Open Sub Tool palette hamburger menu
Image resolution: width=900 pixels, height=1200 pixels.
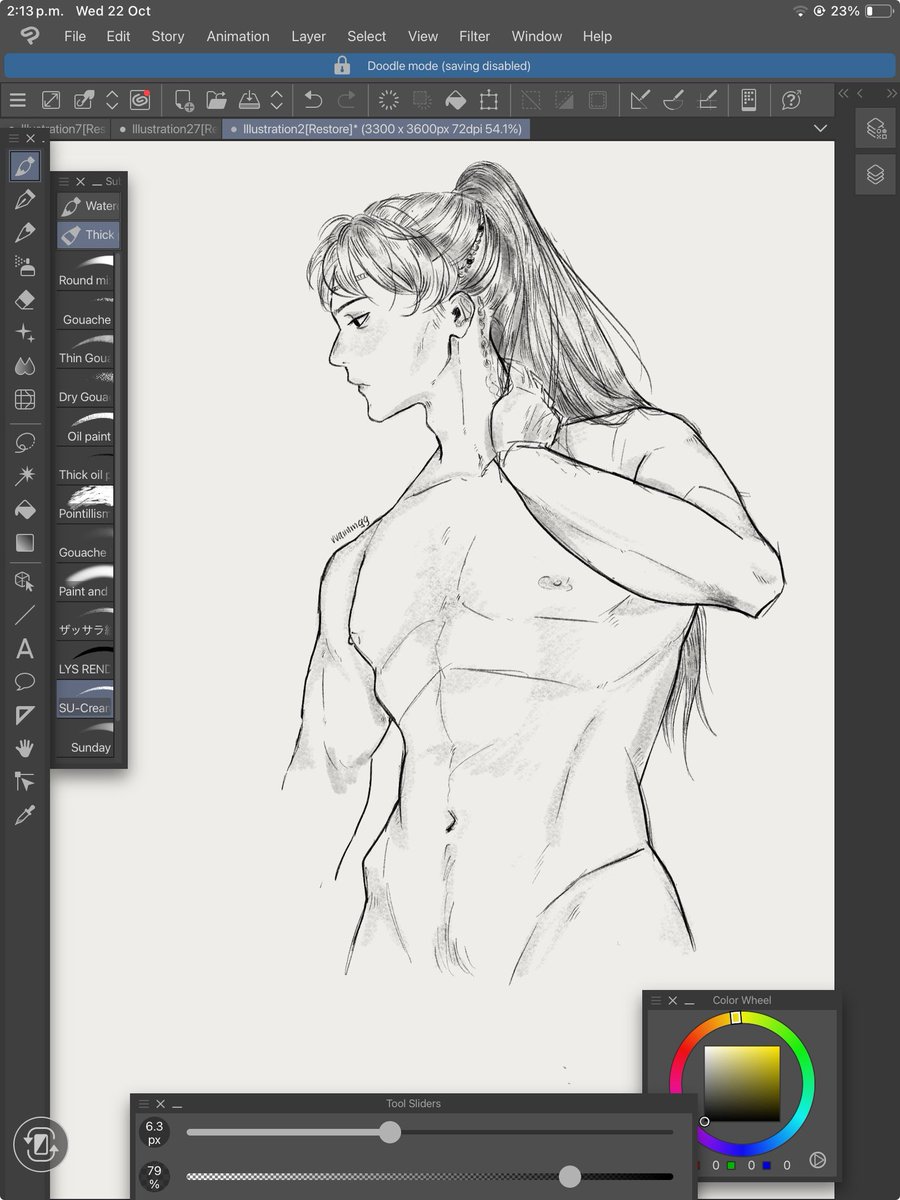point(64,182)
